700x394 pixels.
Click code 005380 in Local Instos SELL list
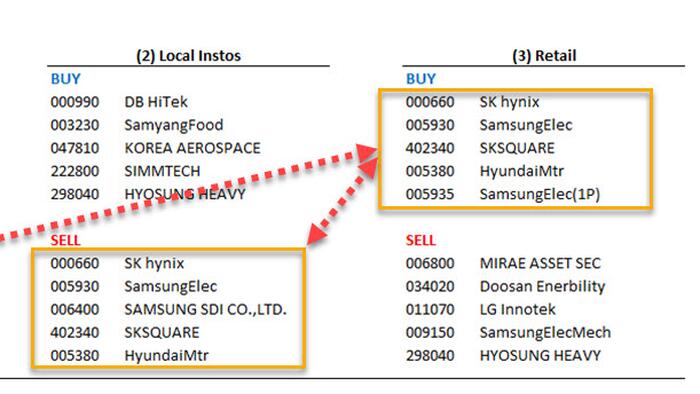(75, 357)
